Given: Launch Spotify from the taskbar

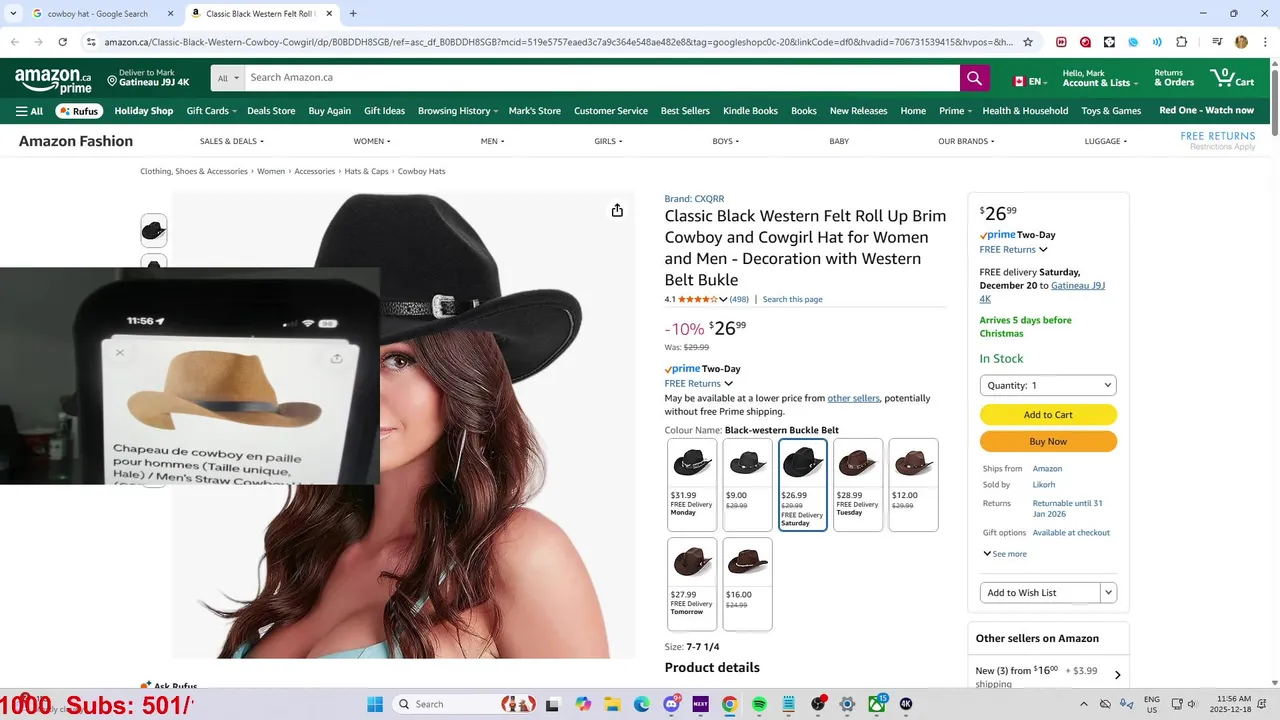Looking at the screenshot, I should pos(759,704).
